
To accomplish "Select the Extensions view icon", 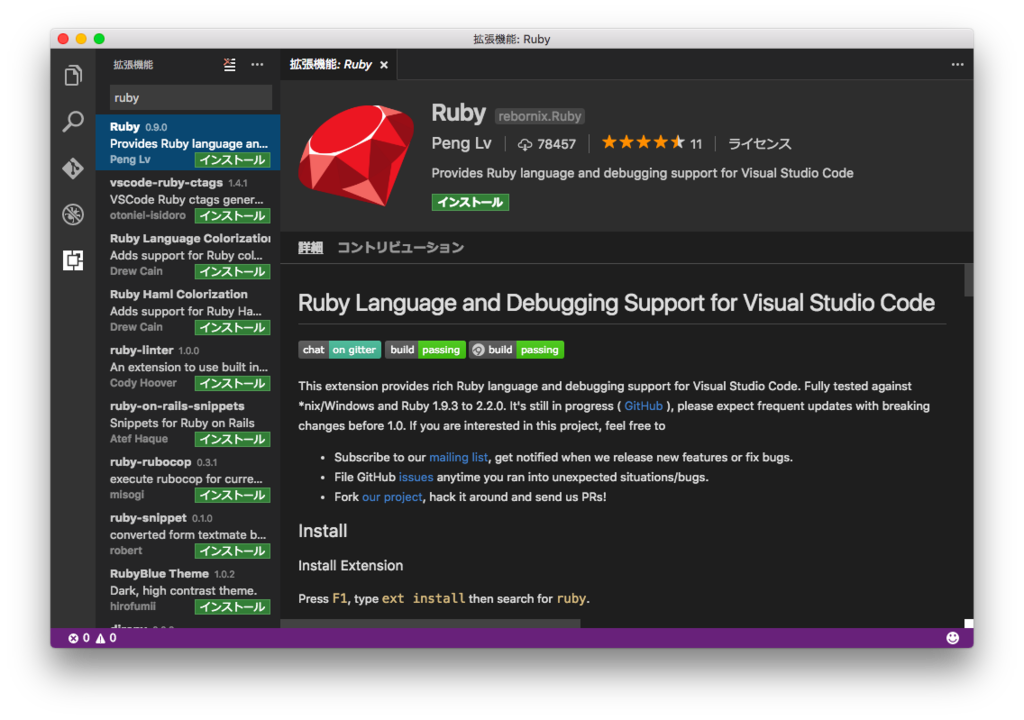I will (x=73, y=260).
